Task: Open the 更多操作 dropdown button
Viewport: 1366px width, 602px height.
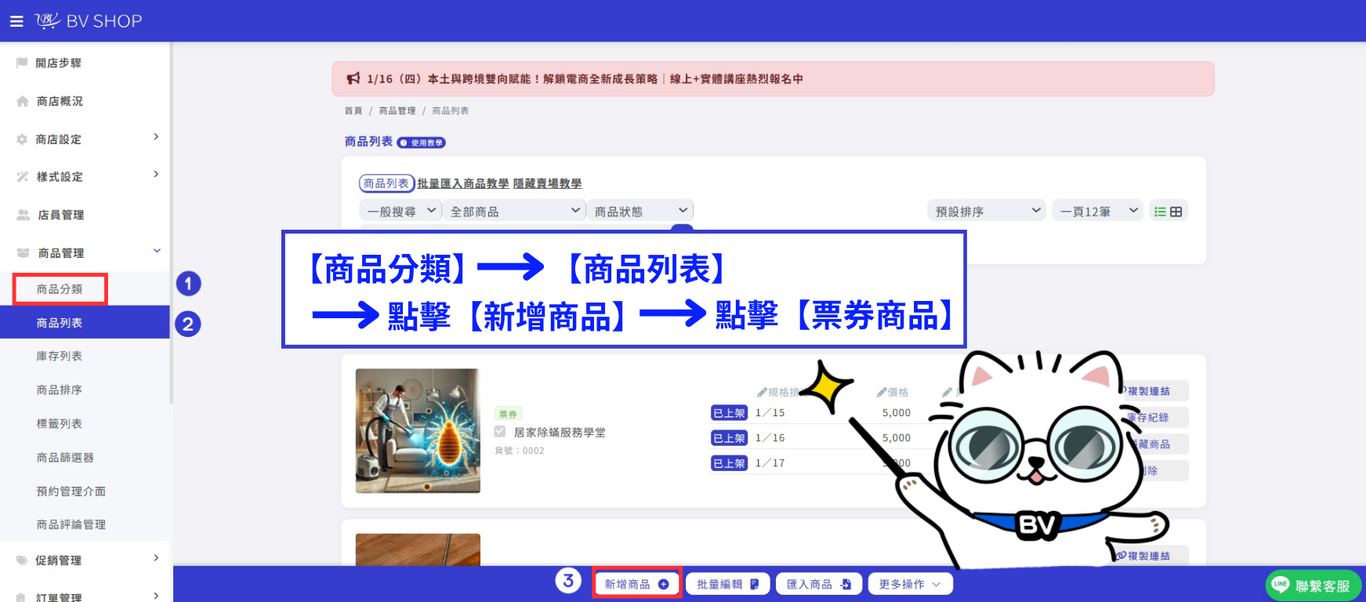Action: tap(910, 584)
